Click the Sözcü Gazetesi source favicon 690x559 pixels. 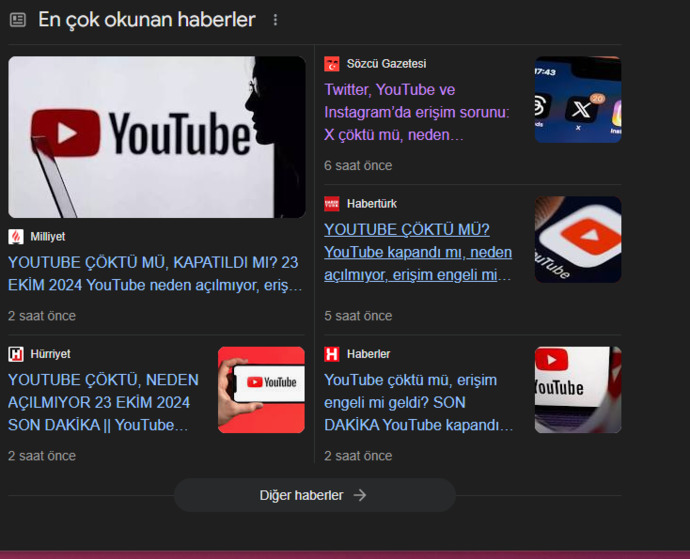click(332, 64)
